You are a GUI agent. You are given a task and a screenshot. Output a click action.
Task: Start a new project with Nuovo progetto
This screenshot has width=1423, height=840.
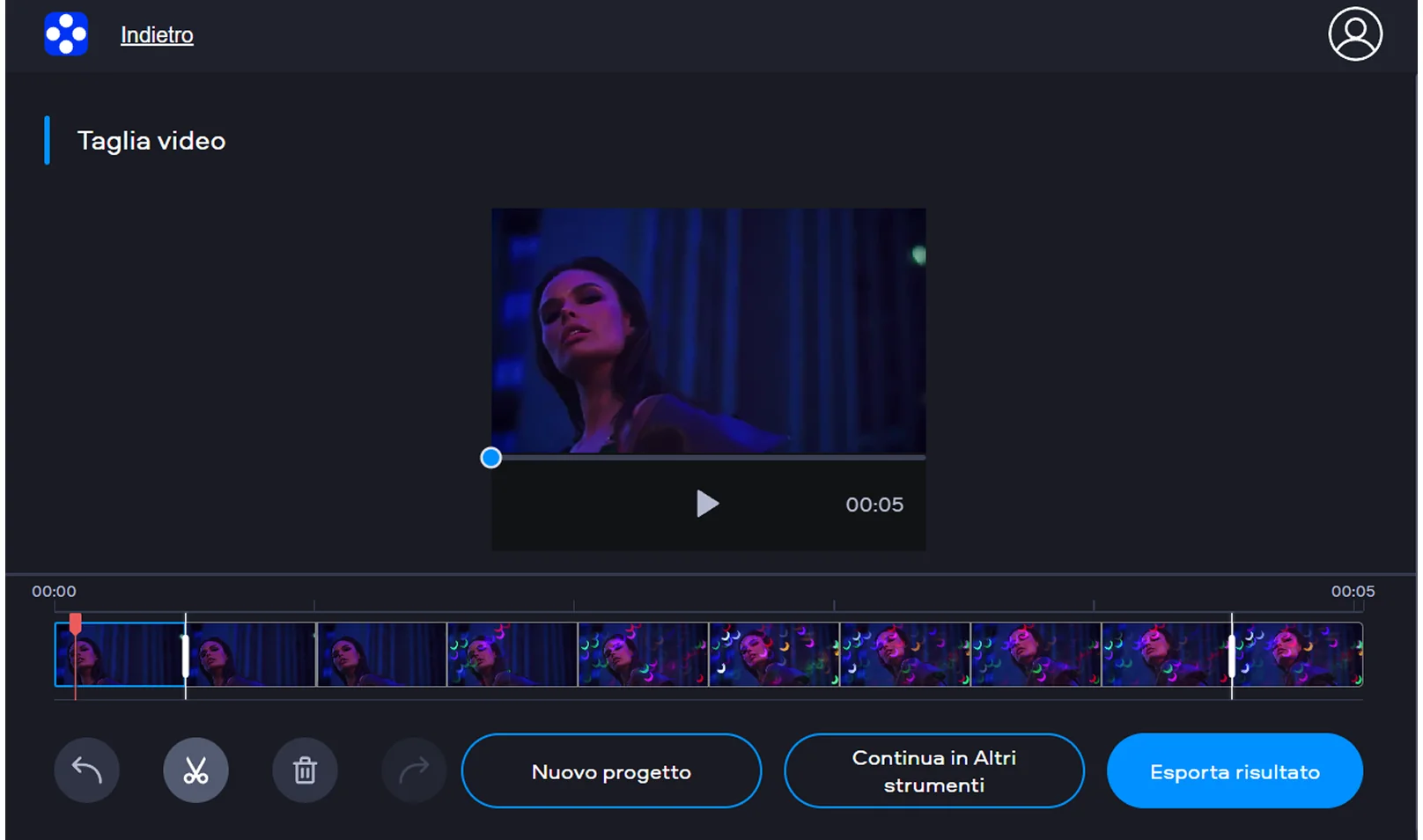[x=611, y=771]
